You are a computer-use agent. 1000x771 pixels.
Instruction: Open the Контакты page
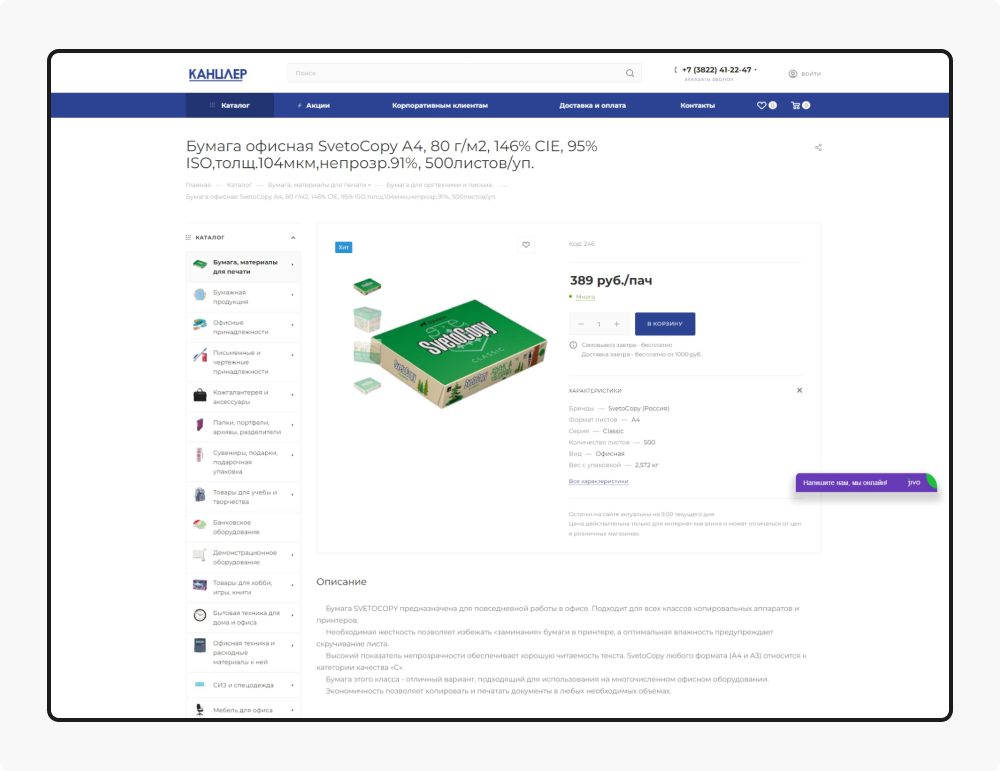698,105
